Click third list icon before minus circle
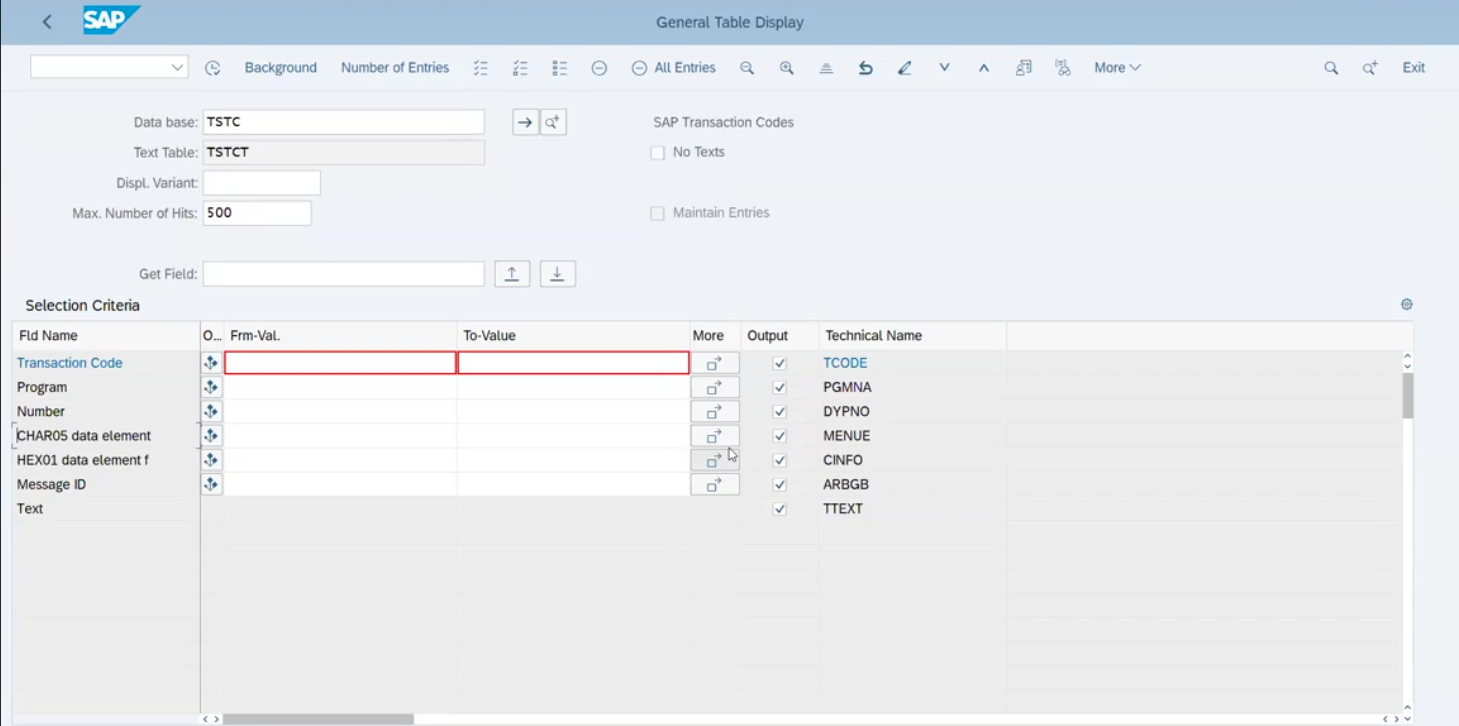This screenshot has width=1459, height=726. [560, 68]
